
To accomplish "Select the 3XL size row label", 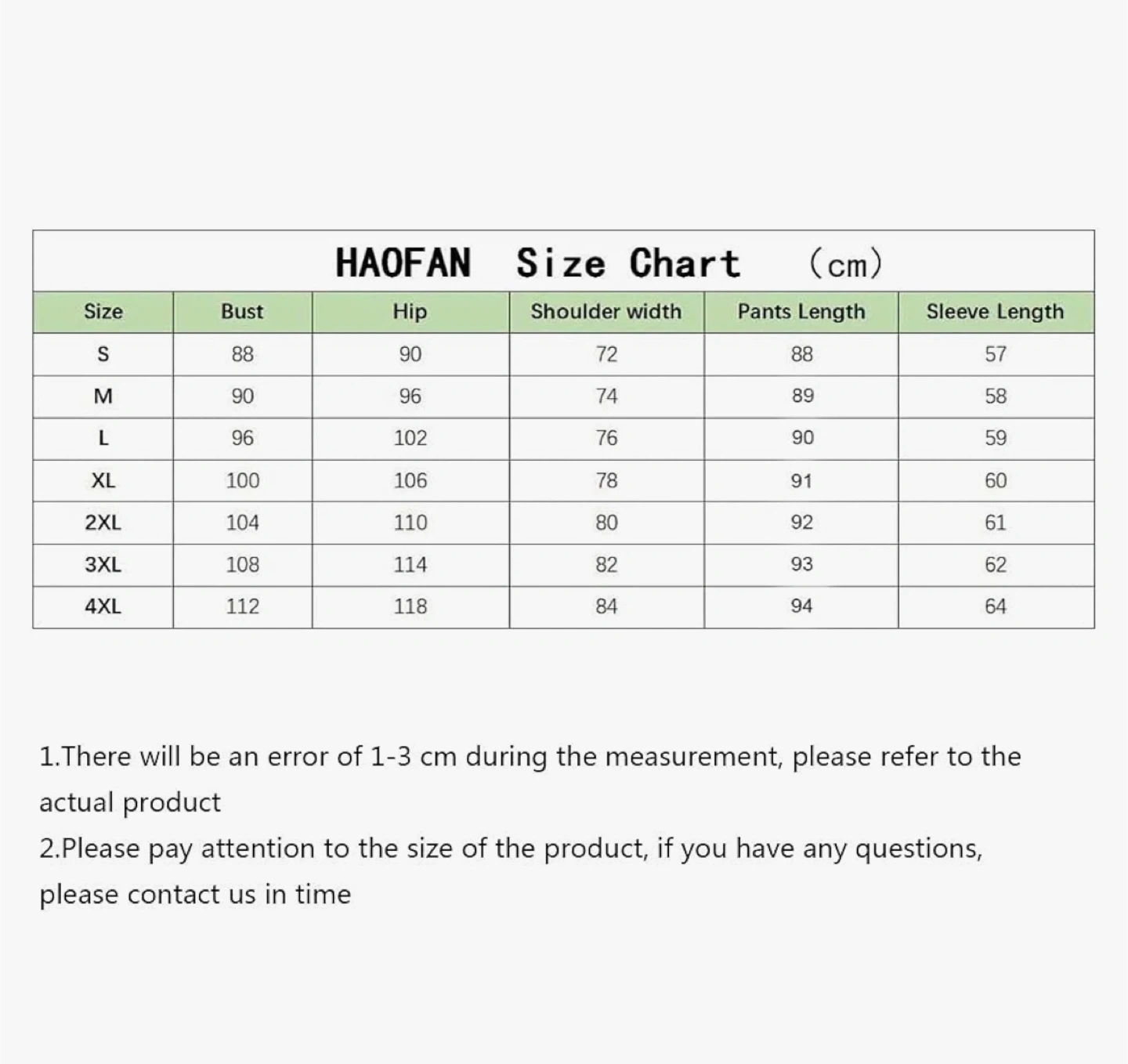I will point(103,564).
